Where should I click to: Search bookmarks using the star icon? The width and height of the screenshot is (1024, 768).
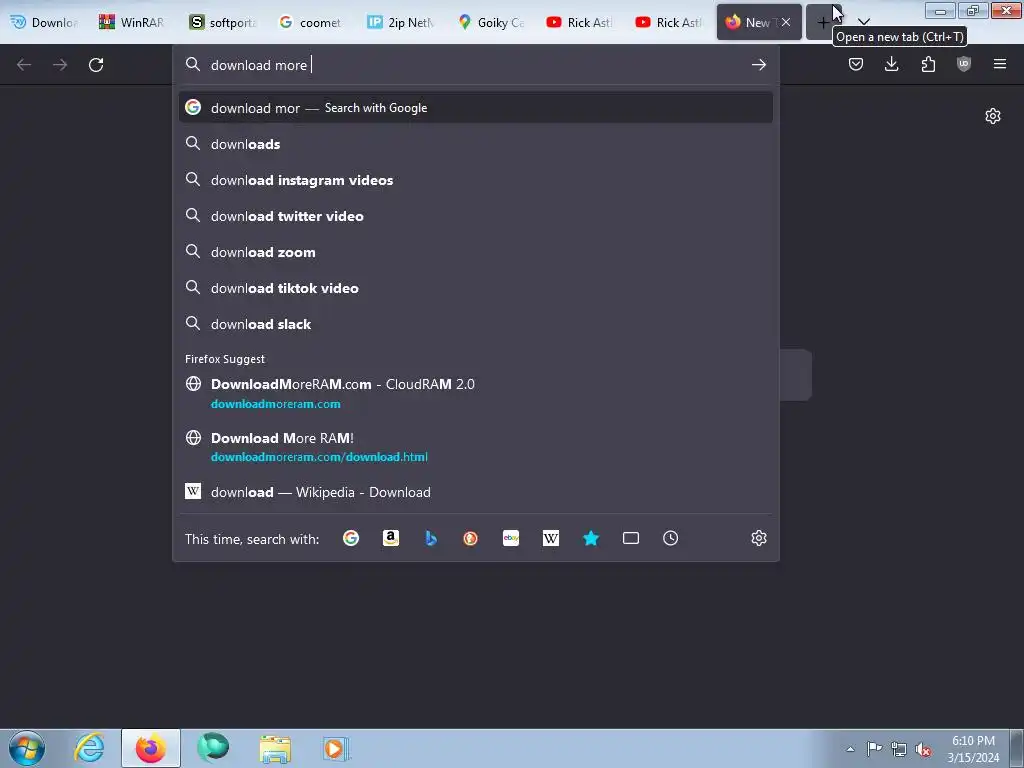click(x=591, y=538)
